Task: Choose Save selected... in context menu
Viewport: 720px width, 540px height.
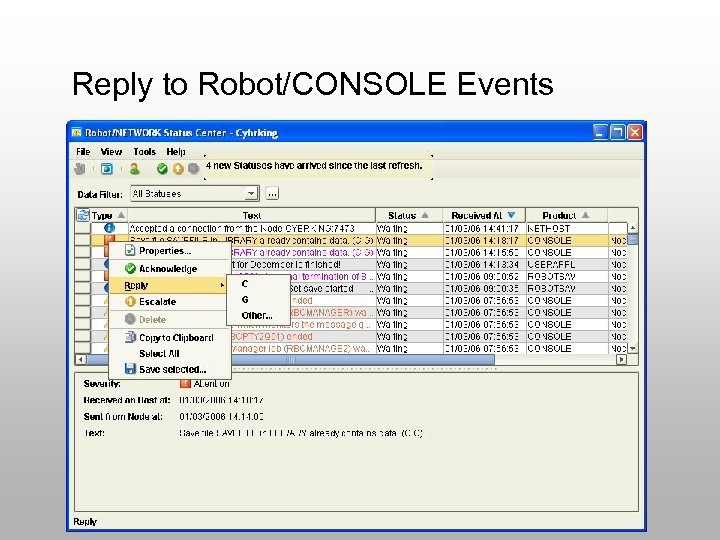Action: [170, 369]
